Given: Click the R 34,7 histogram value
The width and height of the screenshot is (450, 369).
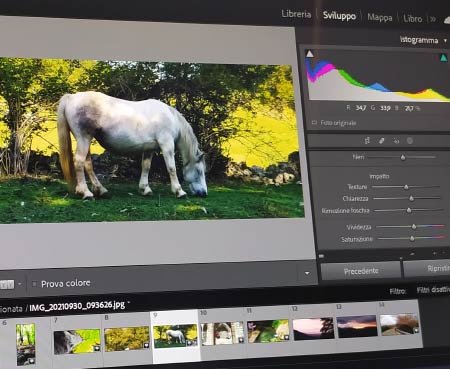Looking at the screenshot, I should coord(356,108).
